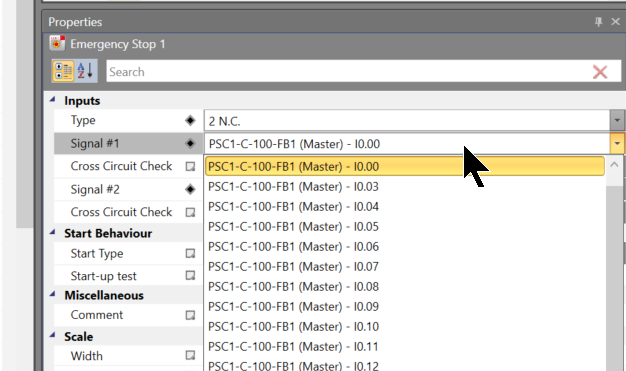Sort properties alphabetically
Image resolution: width=626 pixels, height=371 pixels.
click(x=86, y=71)
